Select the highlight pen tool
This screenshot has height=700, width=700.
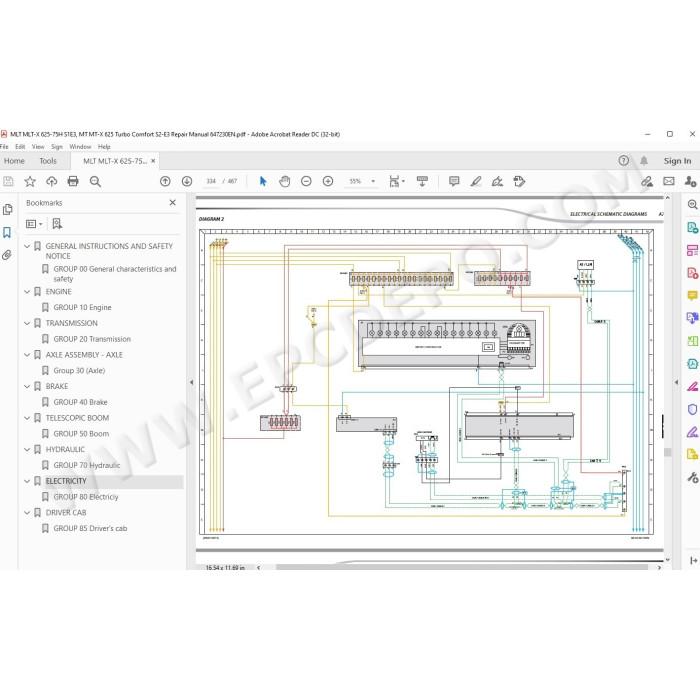476,181
